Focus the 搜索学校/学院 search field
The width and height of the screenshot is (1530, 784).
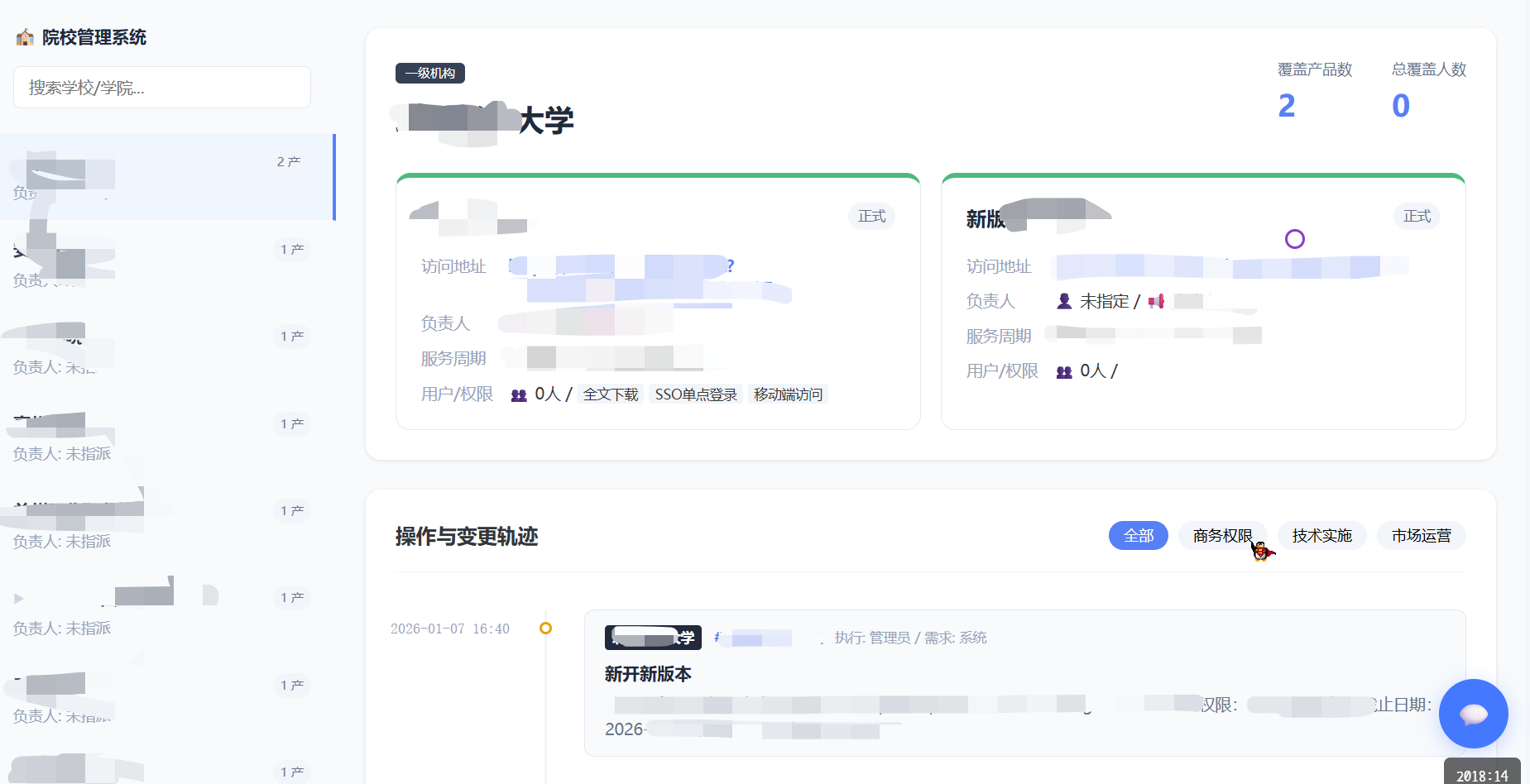pyautogui.click(x=162, y=88)
